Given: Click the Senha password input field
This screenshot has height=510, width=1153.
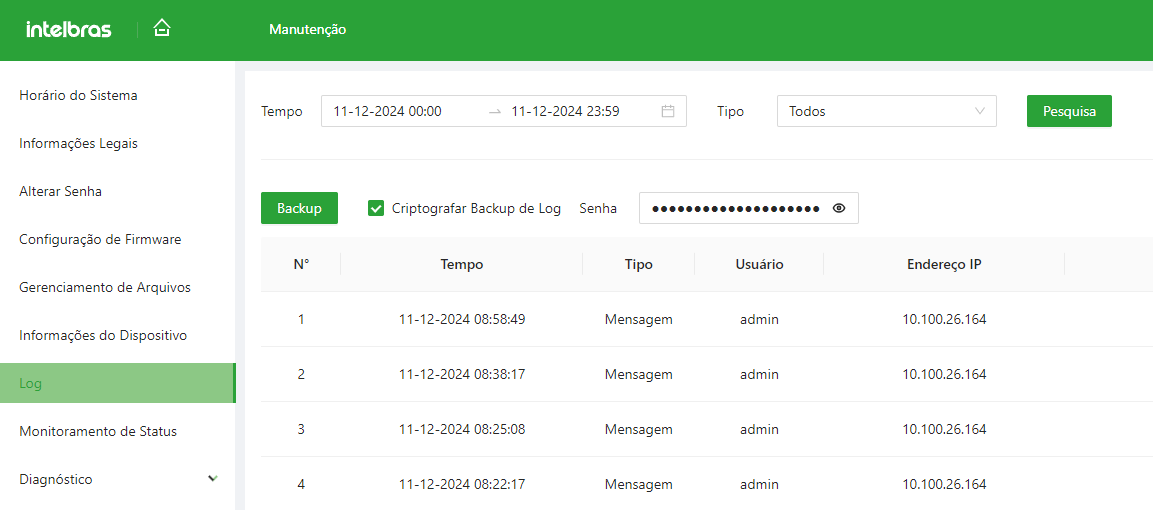Looking at the screenshot, I should pos(735,208).
